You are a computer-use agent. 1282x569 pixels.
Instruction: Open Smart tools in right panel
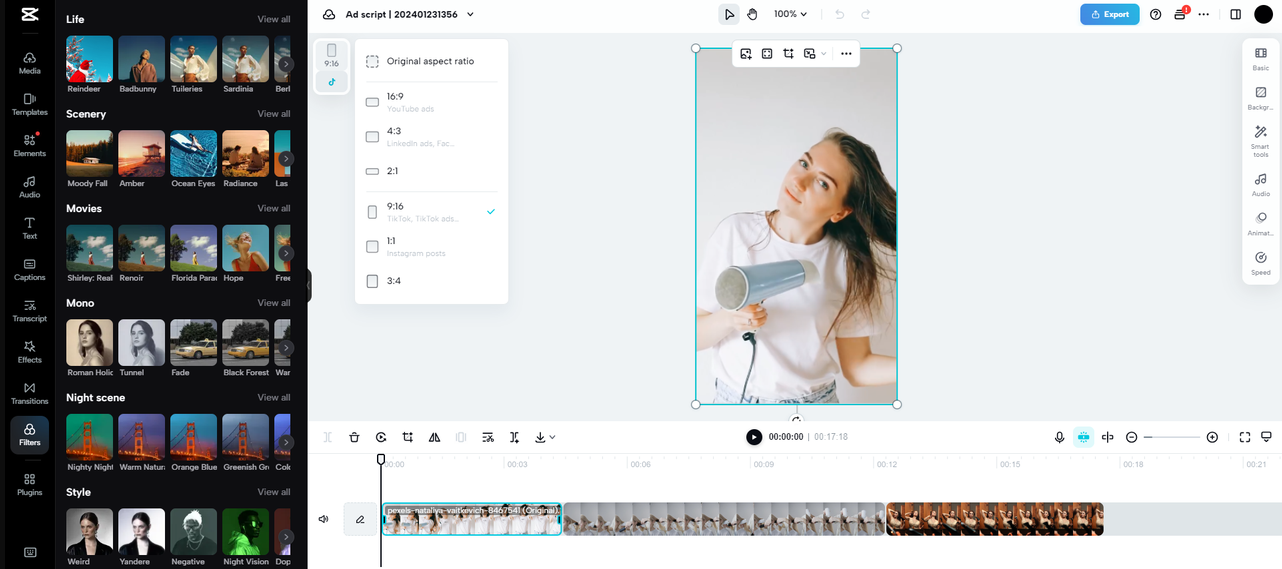pyautogui.click(x=1261, y=141)
